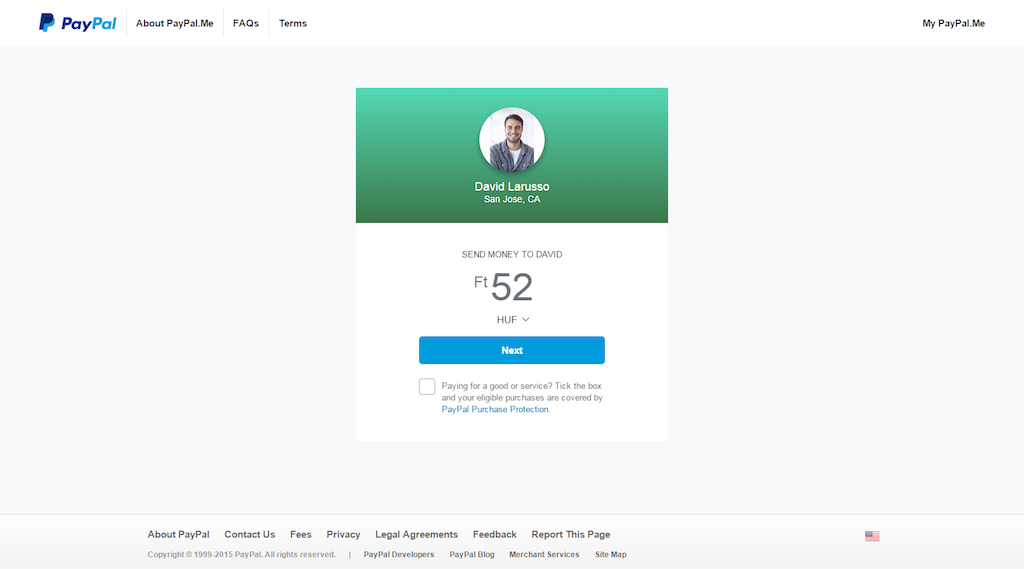
Task: Click the amount field showing 52
Action: (511, 288)
